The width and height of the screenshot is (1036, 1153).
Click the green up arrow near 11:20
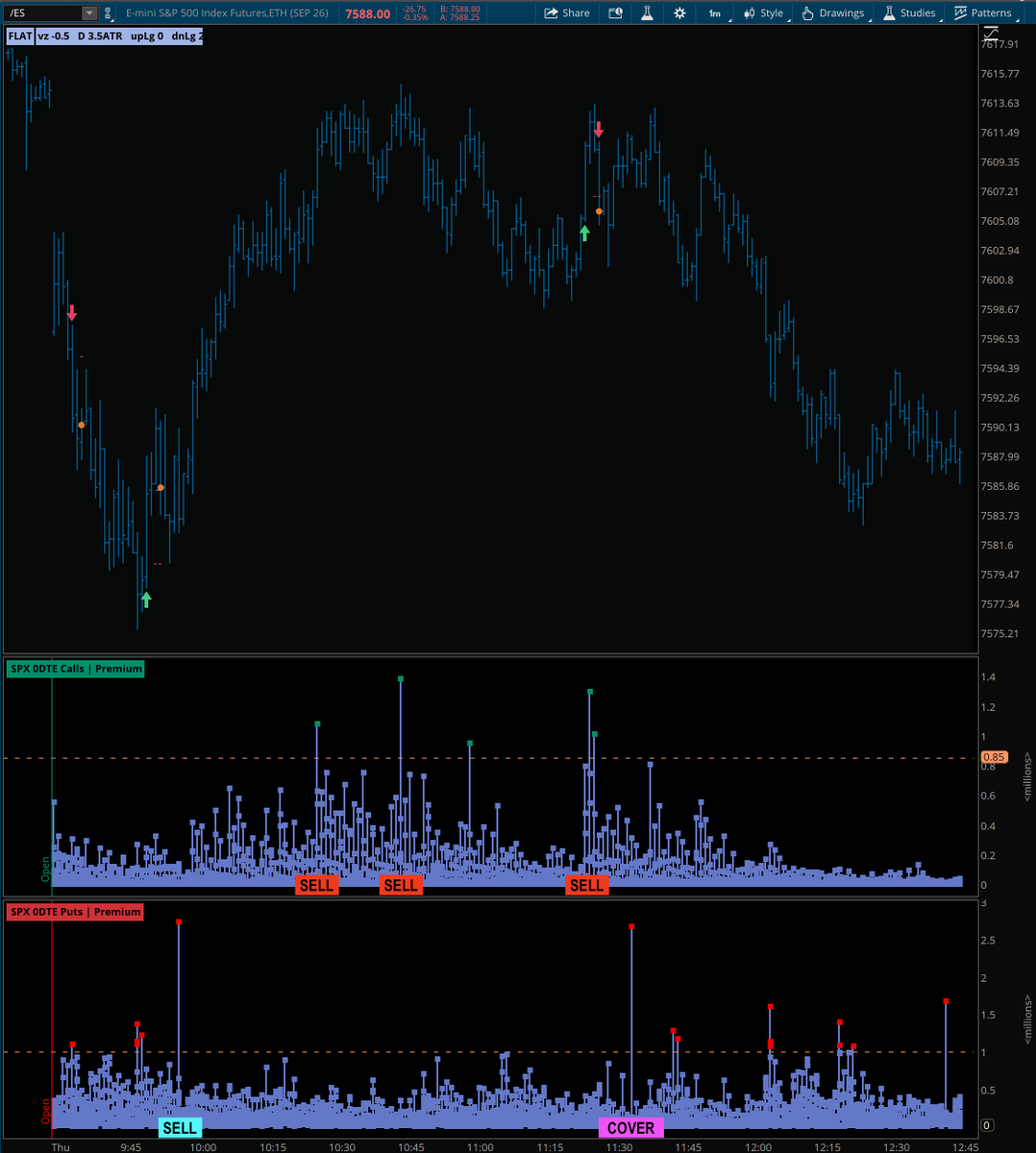tap(584, 233)
